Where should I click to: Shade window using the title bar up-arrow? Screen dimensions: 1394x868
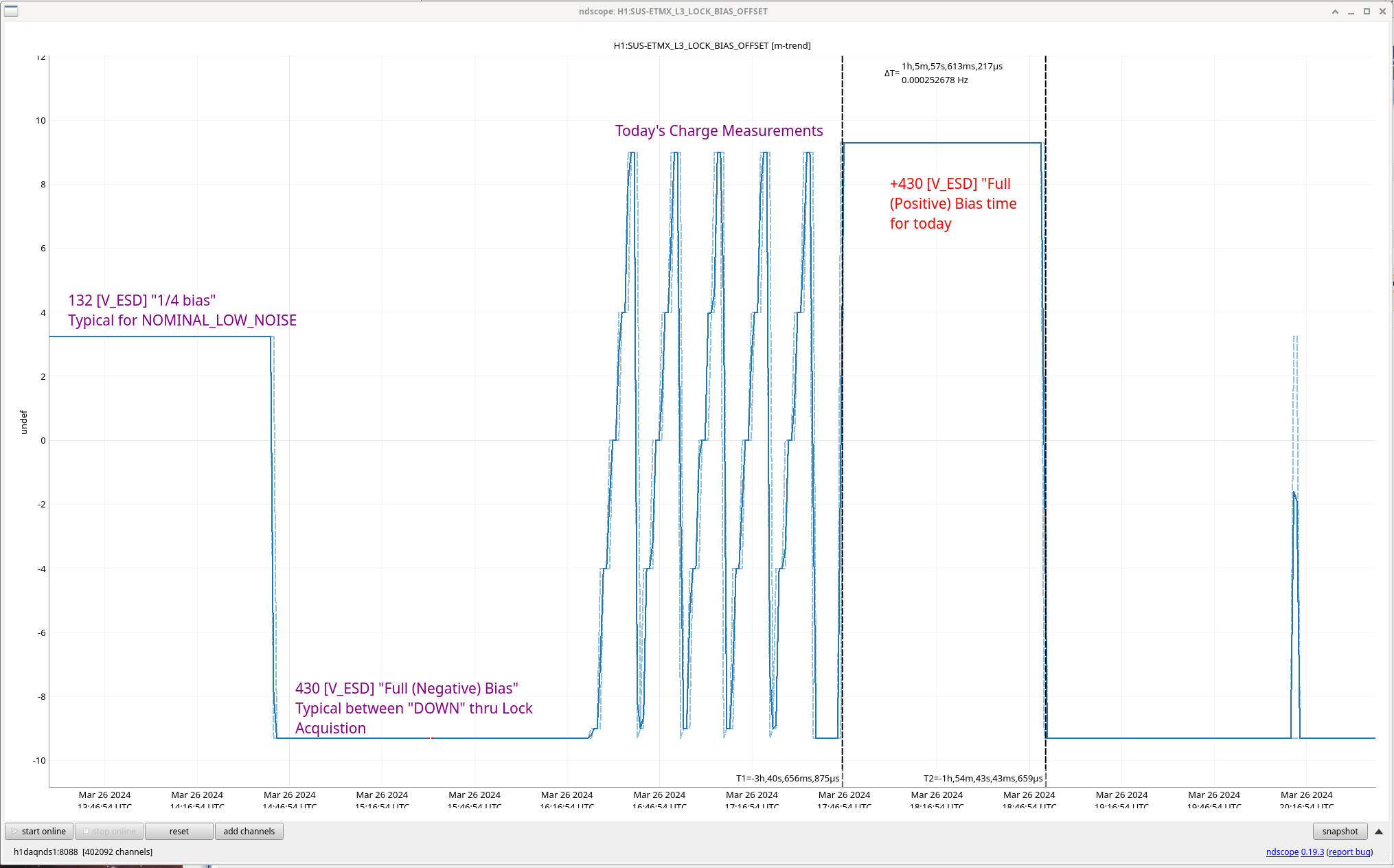click(x=1335, y=12)
